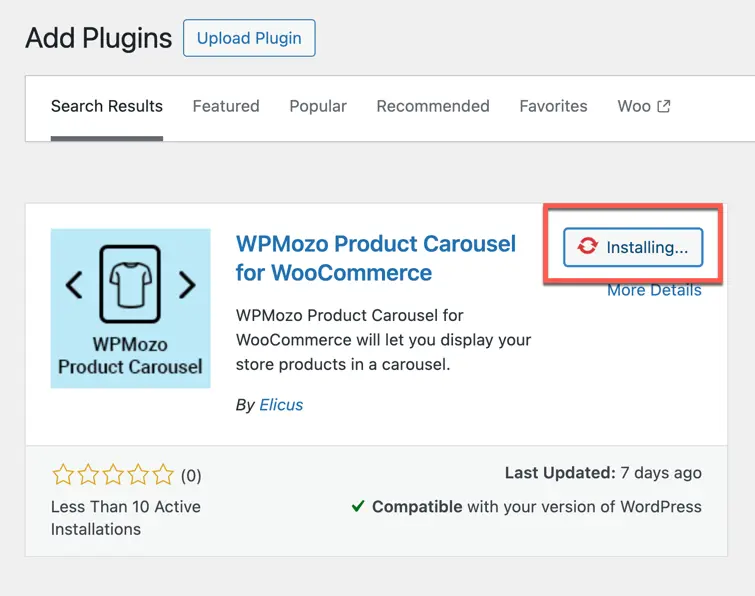
Task: Click the WPMozo Product Carousel thumbnail caption
Action: point(131,356)
